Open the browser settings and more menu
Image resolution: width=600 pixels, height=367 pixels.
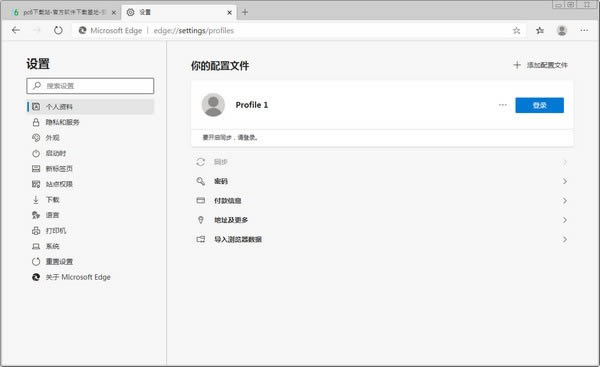tap(584, 30)
